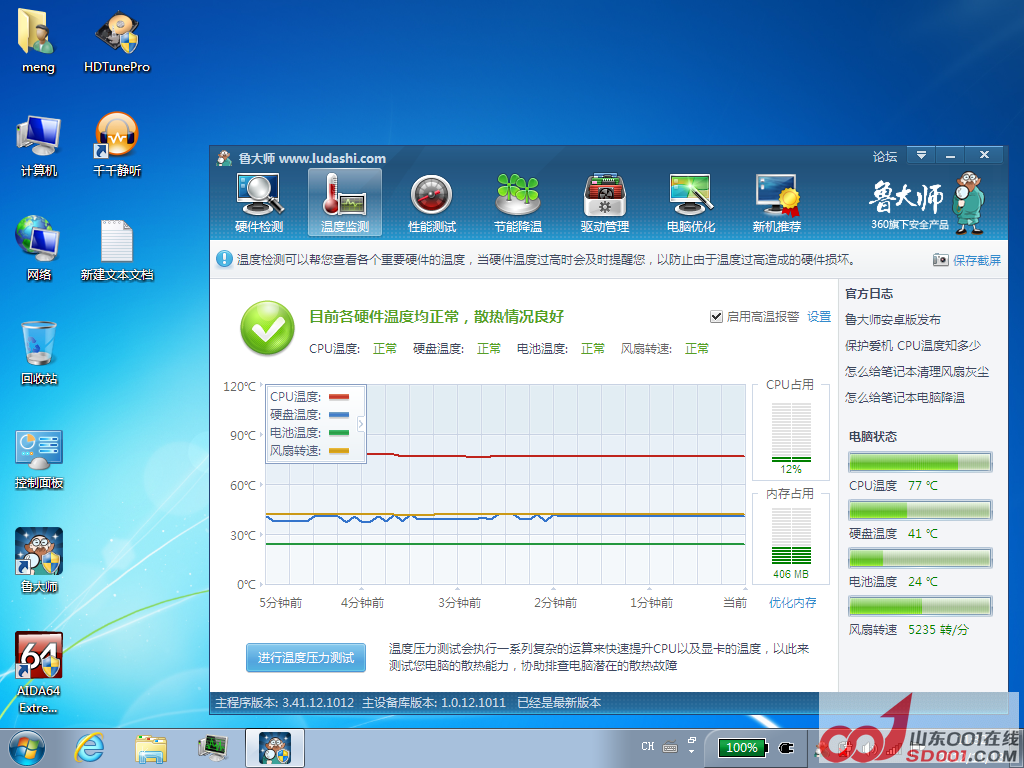Click the green checkmark status icon

click(x=267, y=327)
